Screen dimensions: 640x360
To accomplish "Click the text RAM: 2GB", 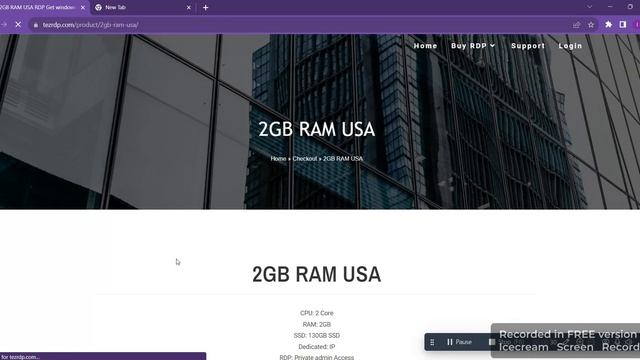I will point(317,324).
